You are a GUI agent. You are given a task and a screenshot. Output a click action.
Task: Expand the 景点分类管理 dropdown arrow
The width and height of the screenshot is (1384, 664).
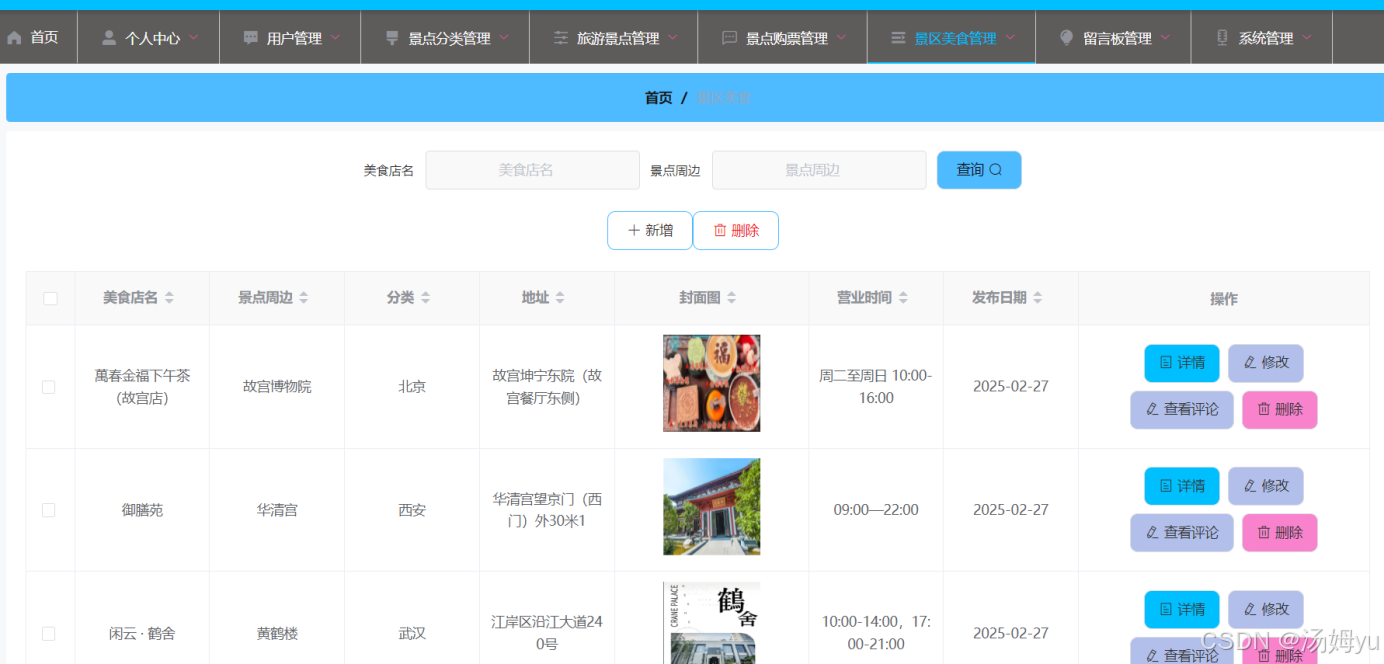tap(504, 38)
